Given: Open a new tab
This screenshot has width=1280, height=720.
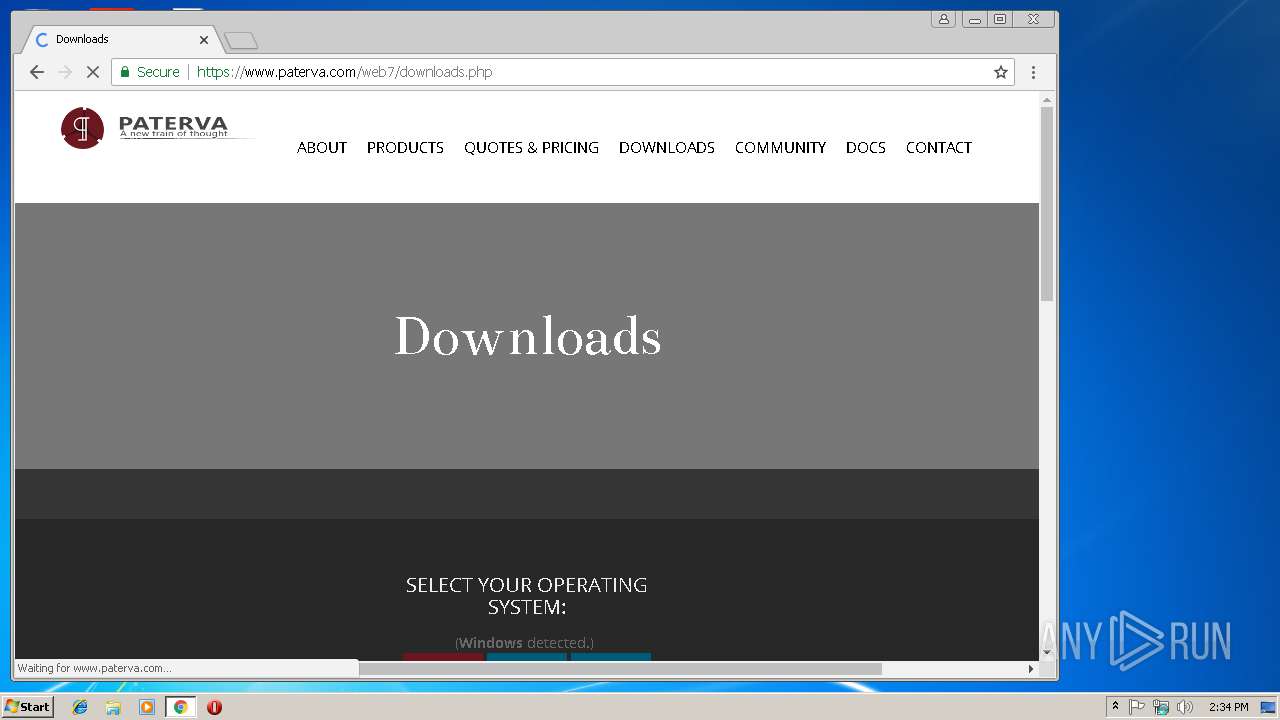Looking at the screenshot, I should (x=241, y=41).
